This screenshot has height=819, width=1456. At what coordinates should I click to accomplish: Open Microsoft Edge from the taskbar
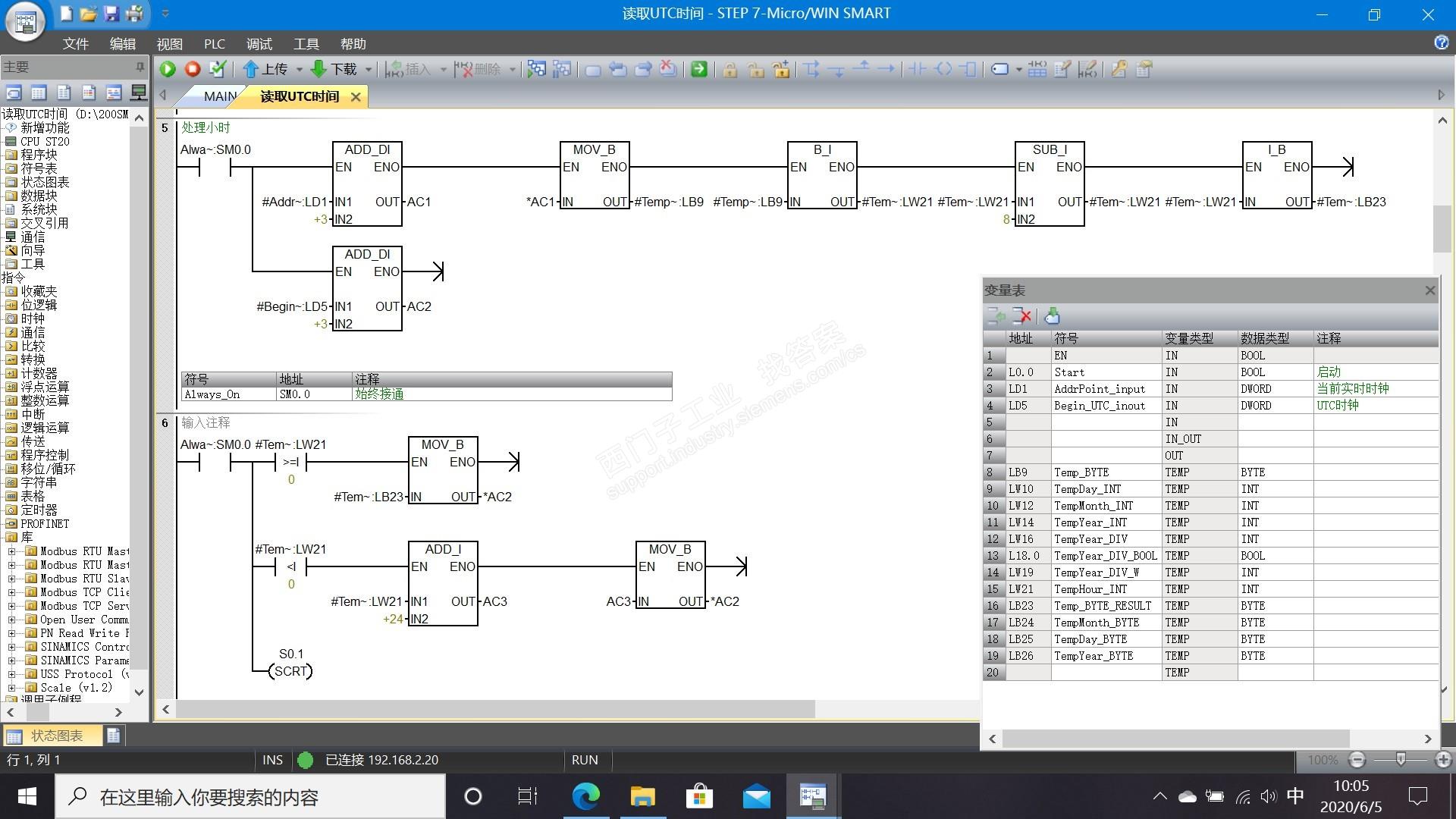585,796
